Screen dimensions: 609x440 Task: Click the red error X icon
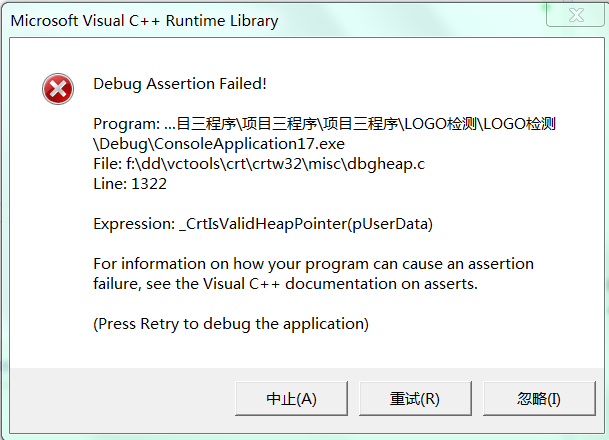(x=58, y=89)
